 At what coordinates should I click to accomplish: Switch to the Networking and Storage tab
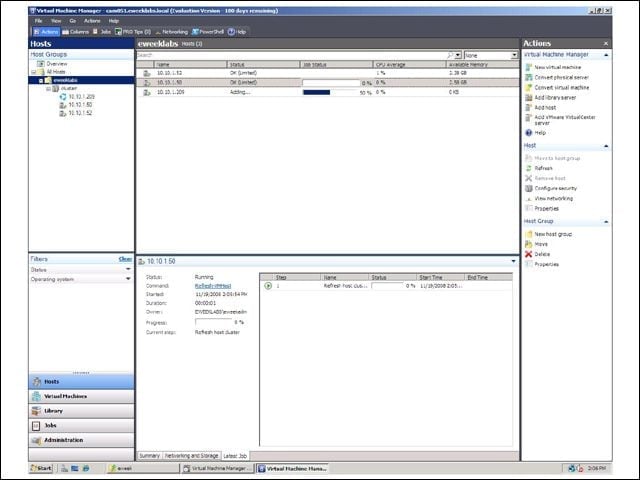coord(191,456)
